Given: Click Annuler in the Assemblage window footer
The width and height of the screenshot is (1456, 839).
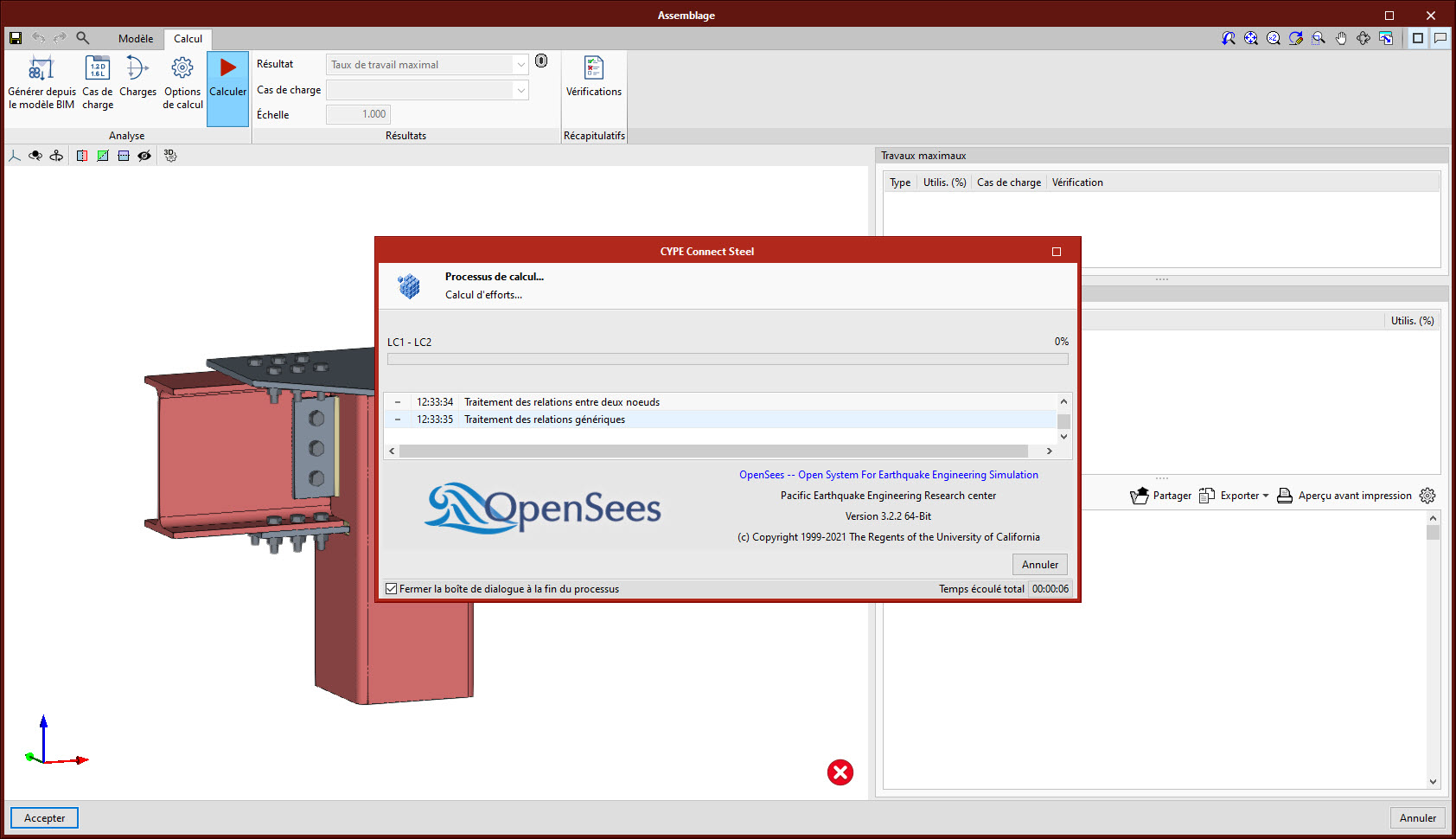Looking at the screenshot, I should click(1418, 818).
